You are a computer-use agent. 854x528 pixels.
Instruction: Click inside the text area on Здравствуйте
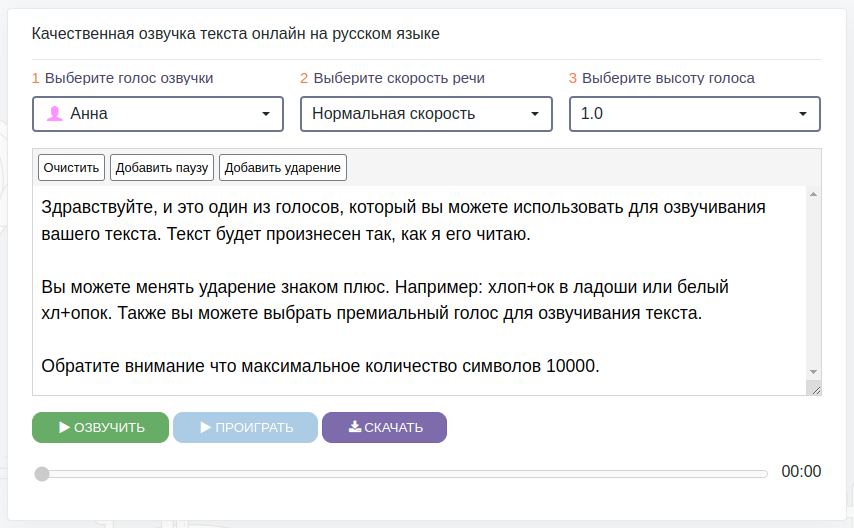tap(100, 207)
